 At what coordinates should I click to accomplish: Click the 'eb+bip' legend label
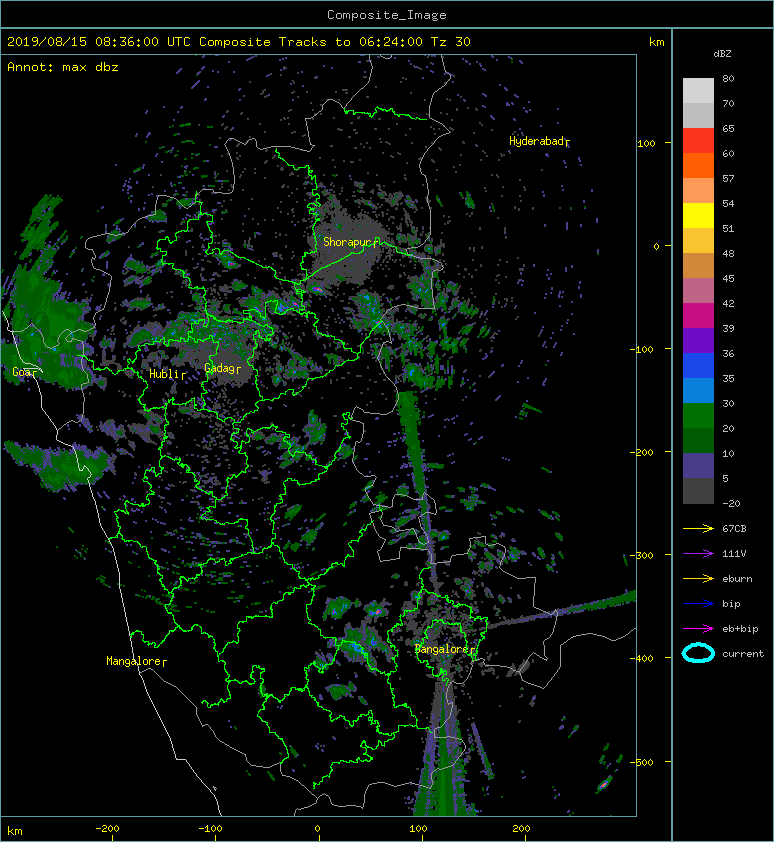[740, 629]
